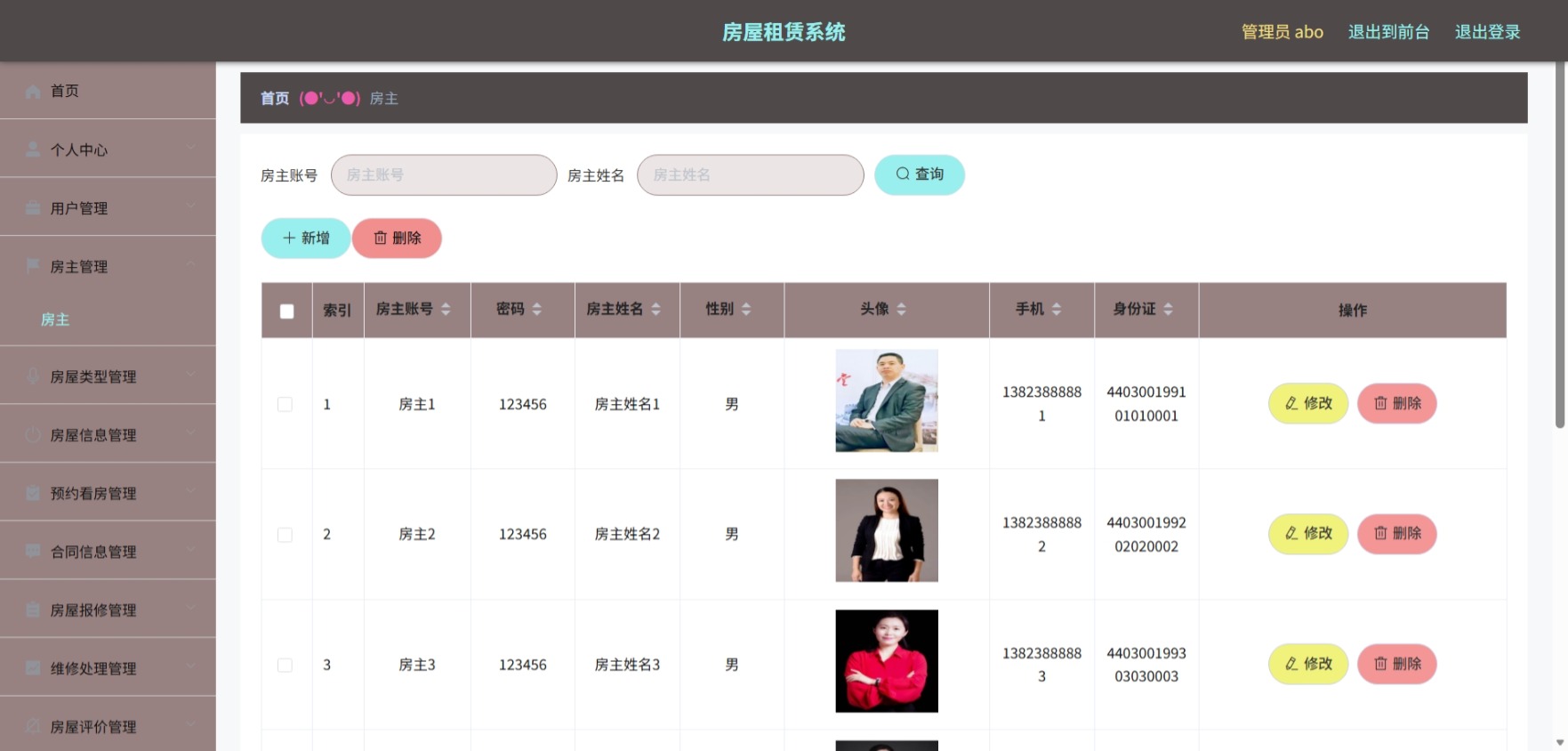Click the trash icon in 房主1's 删除 button
1568x751 pixels.
1380,404
